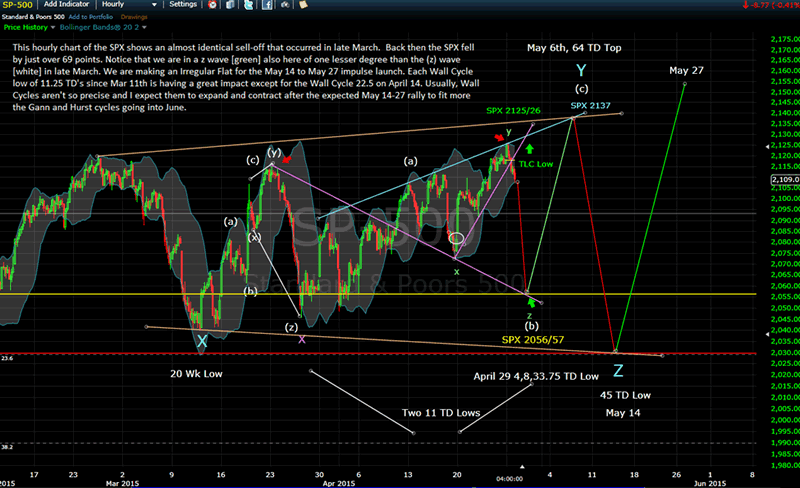800x488 pixels.
Task: Click the SPX 2056/57 yellow label
Action: tap(531, 340)
